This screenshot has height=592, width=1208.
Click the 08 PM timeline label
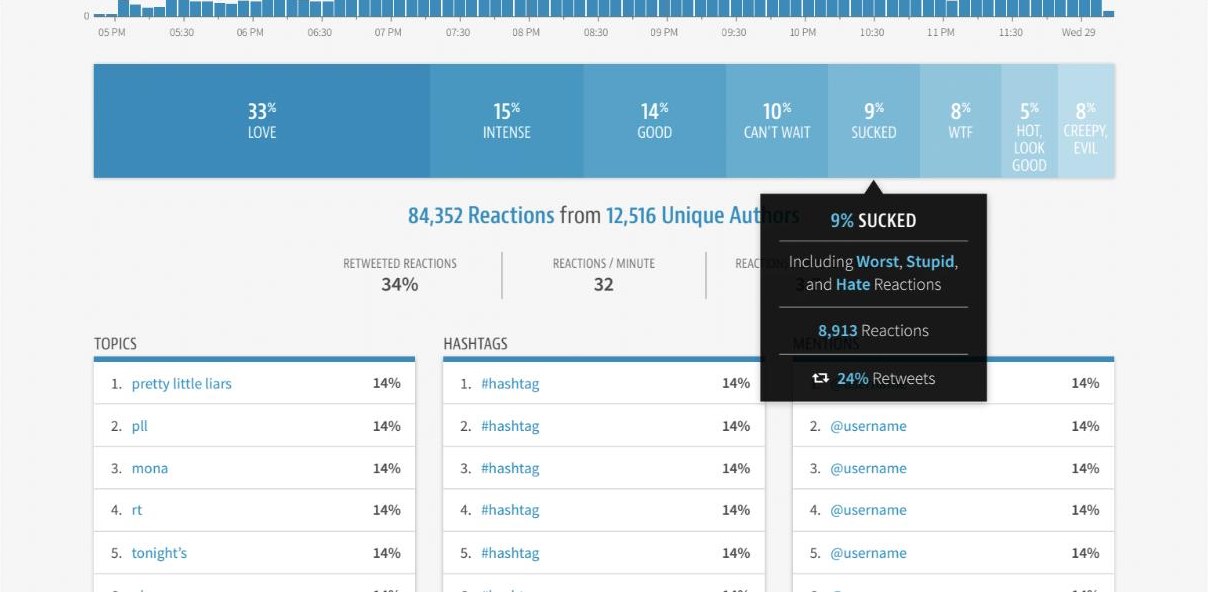[526, 33]
